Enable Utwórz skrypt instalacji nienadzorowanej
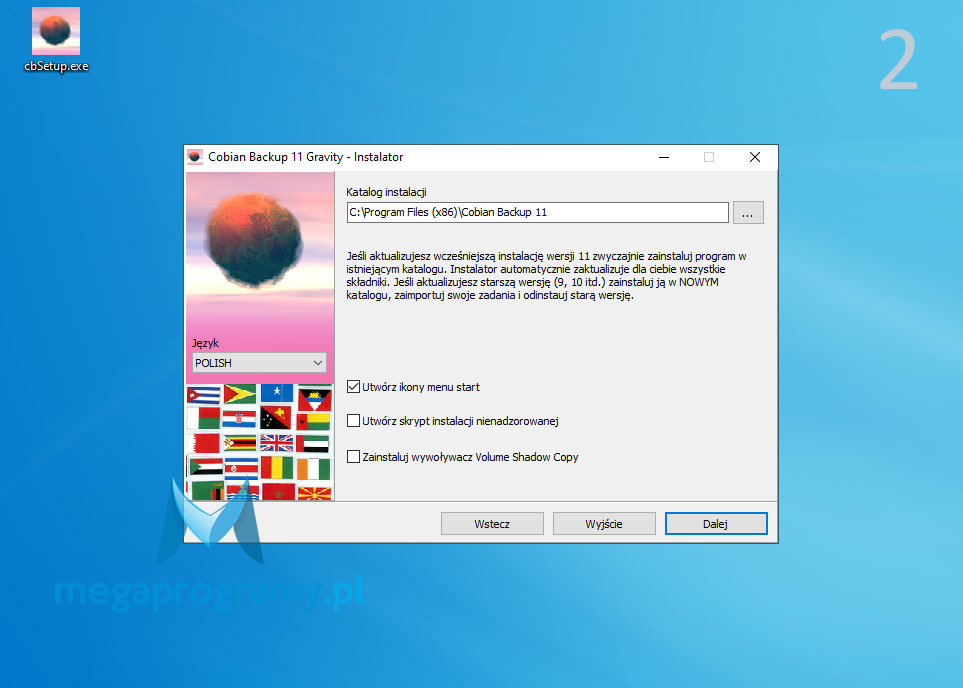This screenshot has height=688, width=963. point(353,421)
